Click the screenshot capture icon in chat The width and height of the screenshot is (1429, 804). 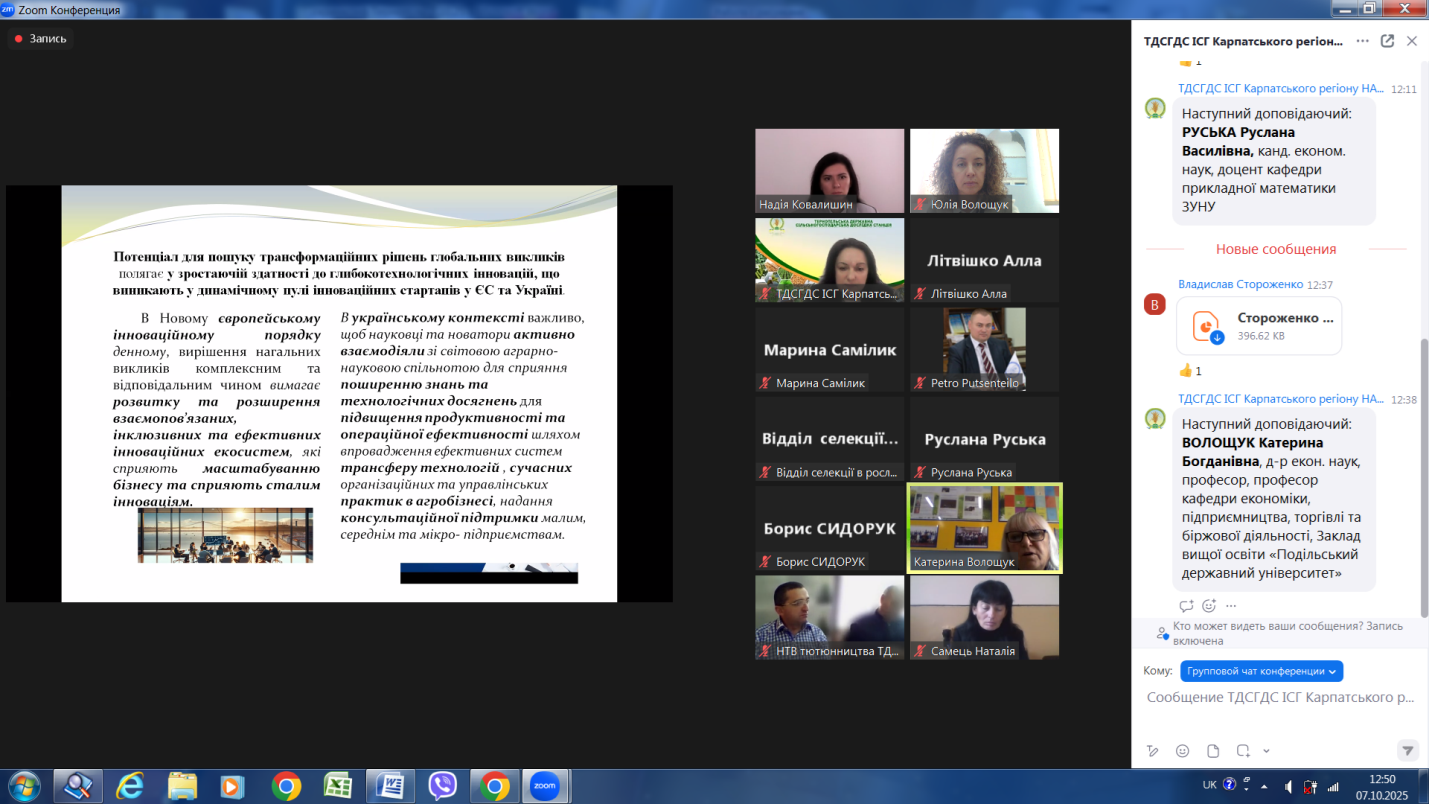pos(1243,751)
